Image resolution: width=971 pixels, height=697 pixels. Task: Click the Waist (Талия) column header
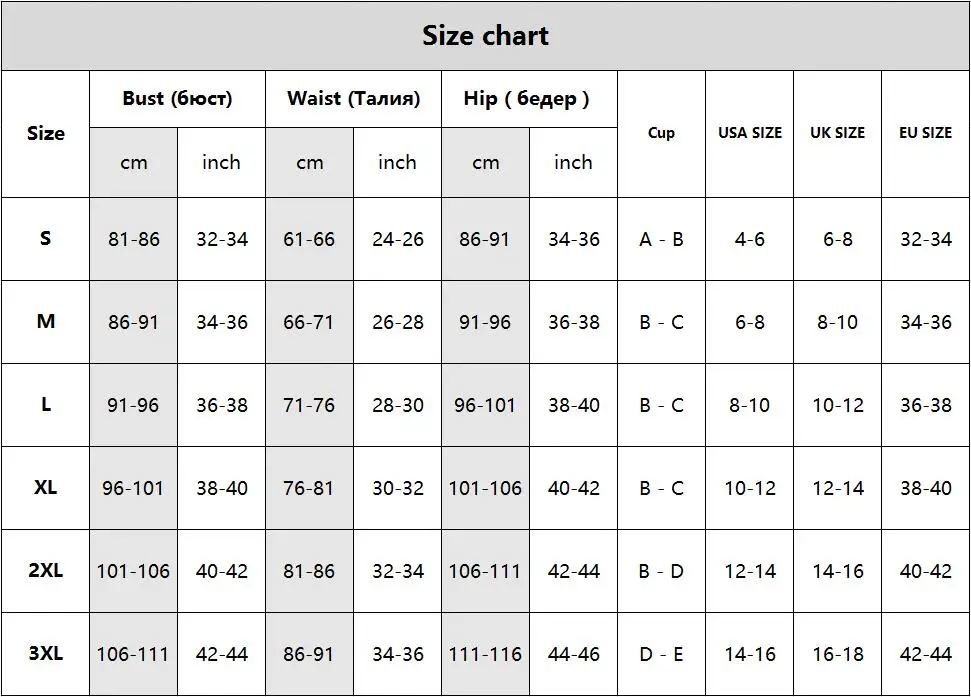click(354, 99)
